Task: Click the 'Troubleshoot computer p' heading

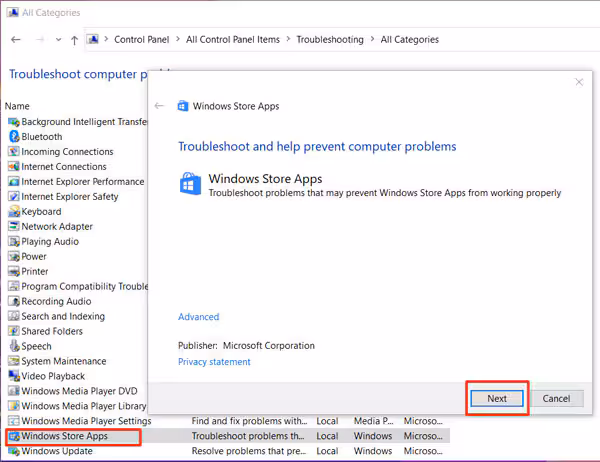Action: (78, 74)
